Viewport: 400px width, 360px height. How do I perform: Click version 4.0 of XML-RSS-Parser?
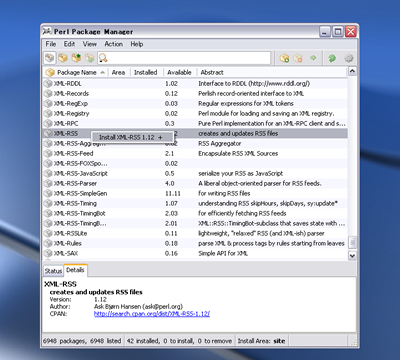pos(170,183)
